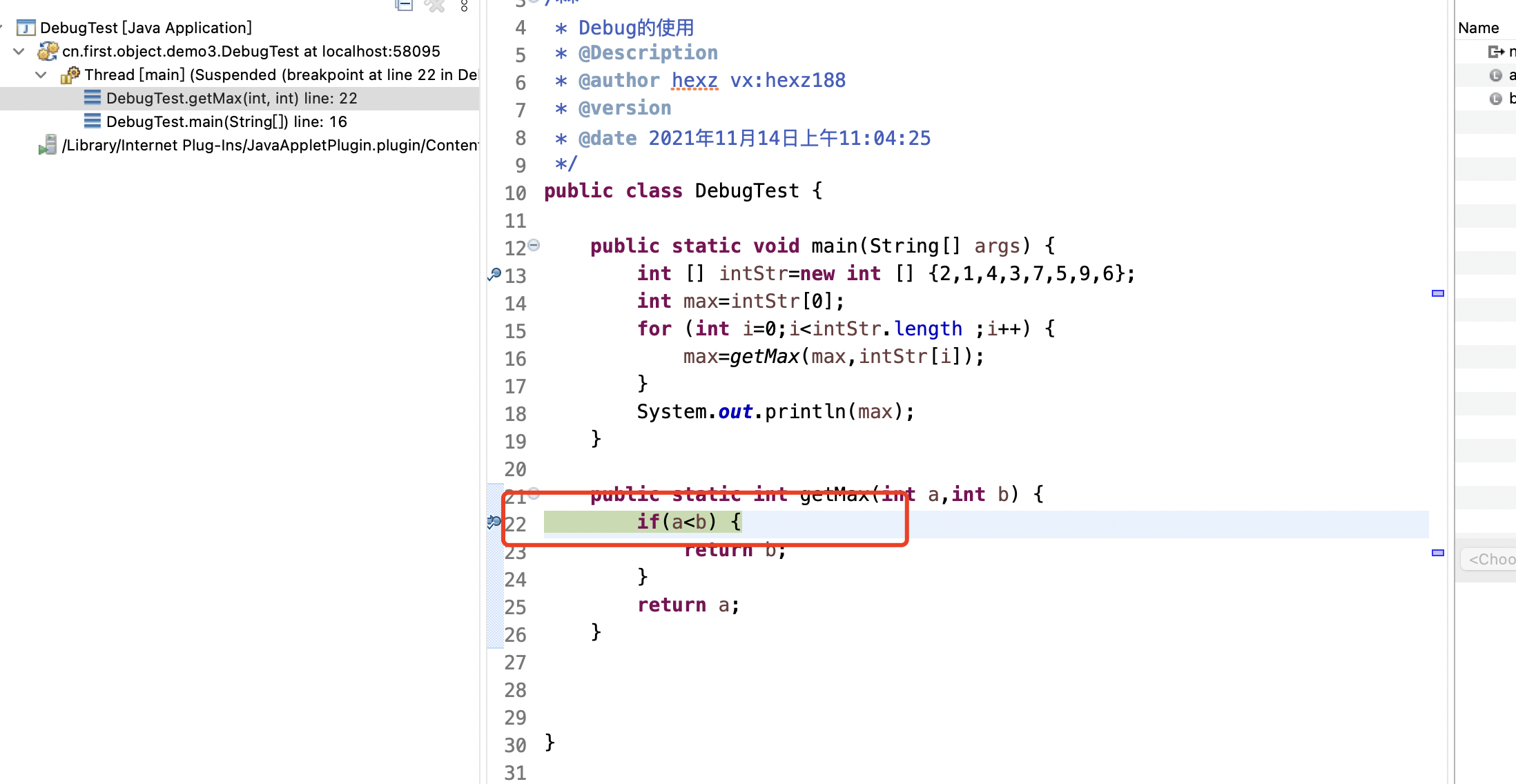Screen dimensions: 1516x784
Task: Click the cn.first.object.demo3.DebugTest process icon
Action: pyautogui.click(x=48, y=51)
